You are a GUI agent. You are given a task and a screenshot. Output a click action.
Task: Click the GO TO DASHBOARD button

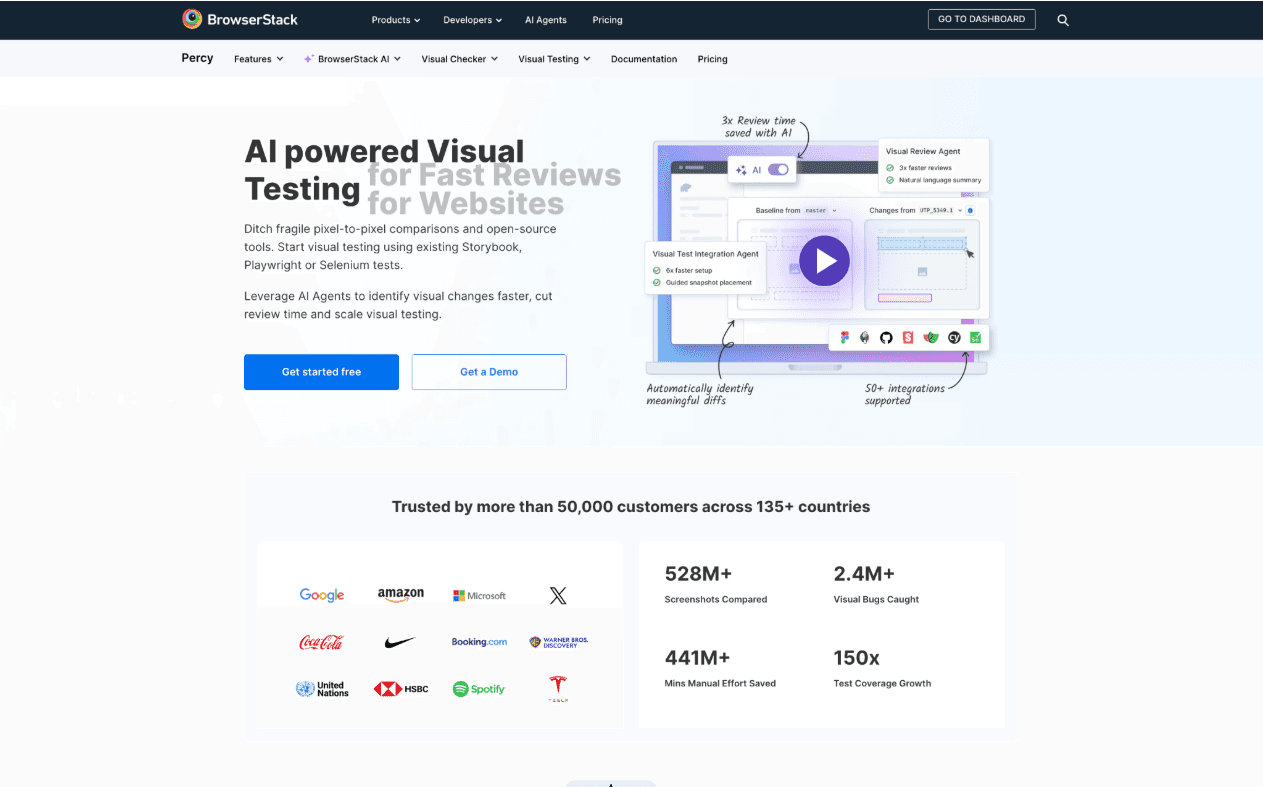(x=981, y=19)
